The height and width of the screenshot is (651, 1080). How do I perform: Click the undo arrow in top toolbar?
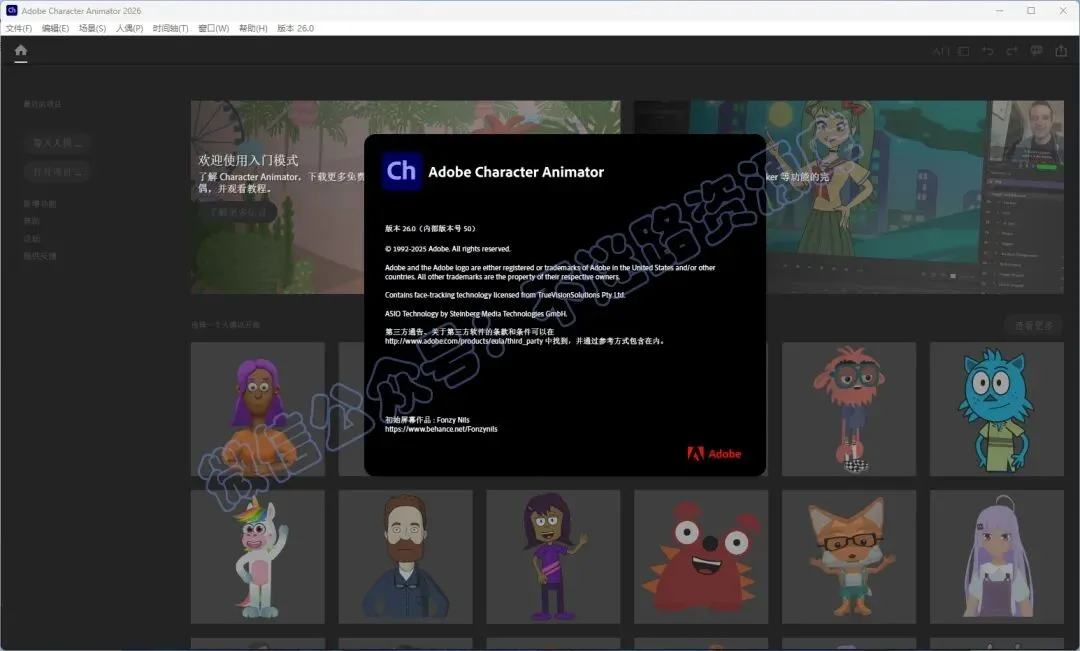(988, 51)
